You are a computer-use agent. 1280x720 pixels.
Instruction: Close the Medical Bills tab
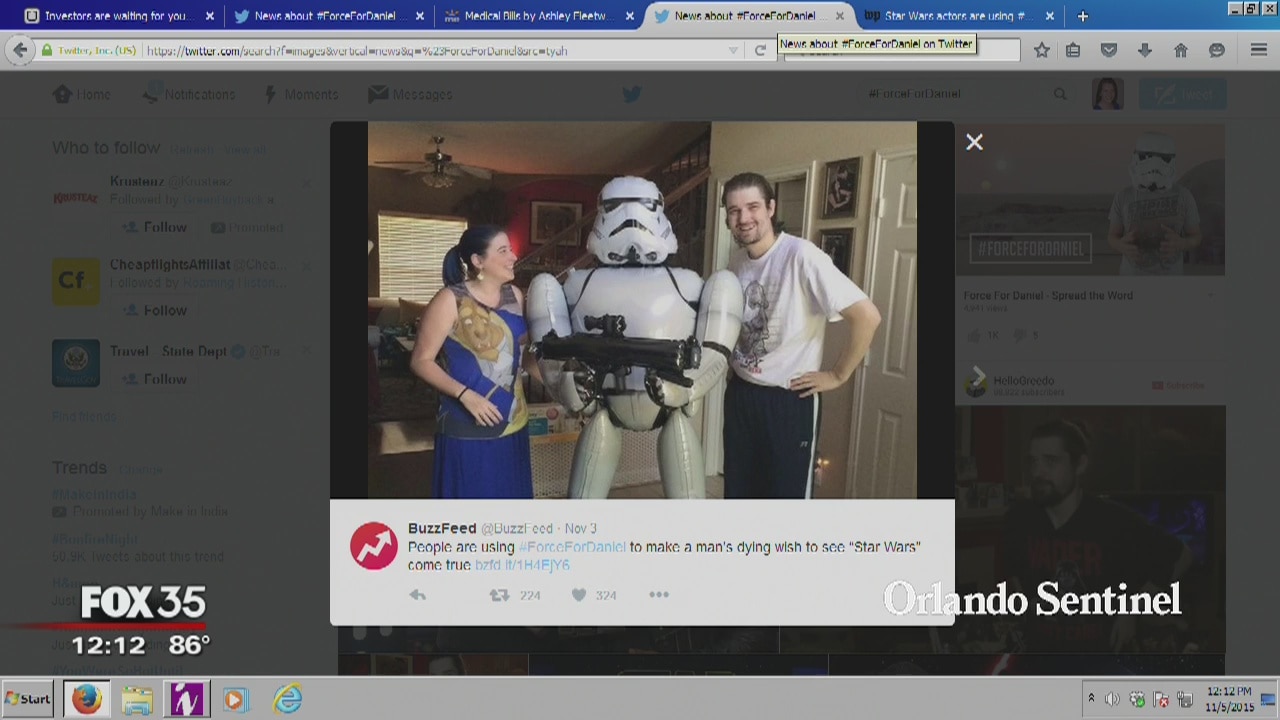[630, 16]
